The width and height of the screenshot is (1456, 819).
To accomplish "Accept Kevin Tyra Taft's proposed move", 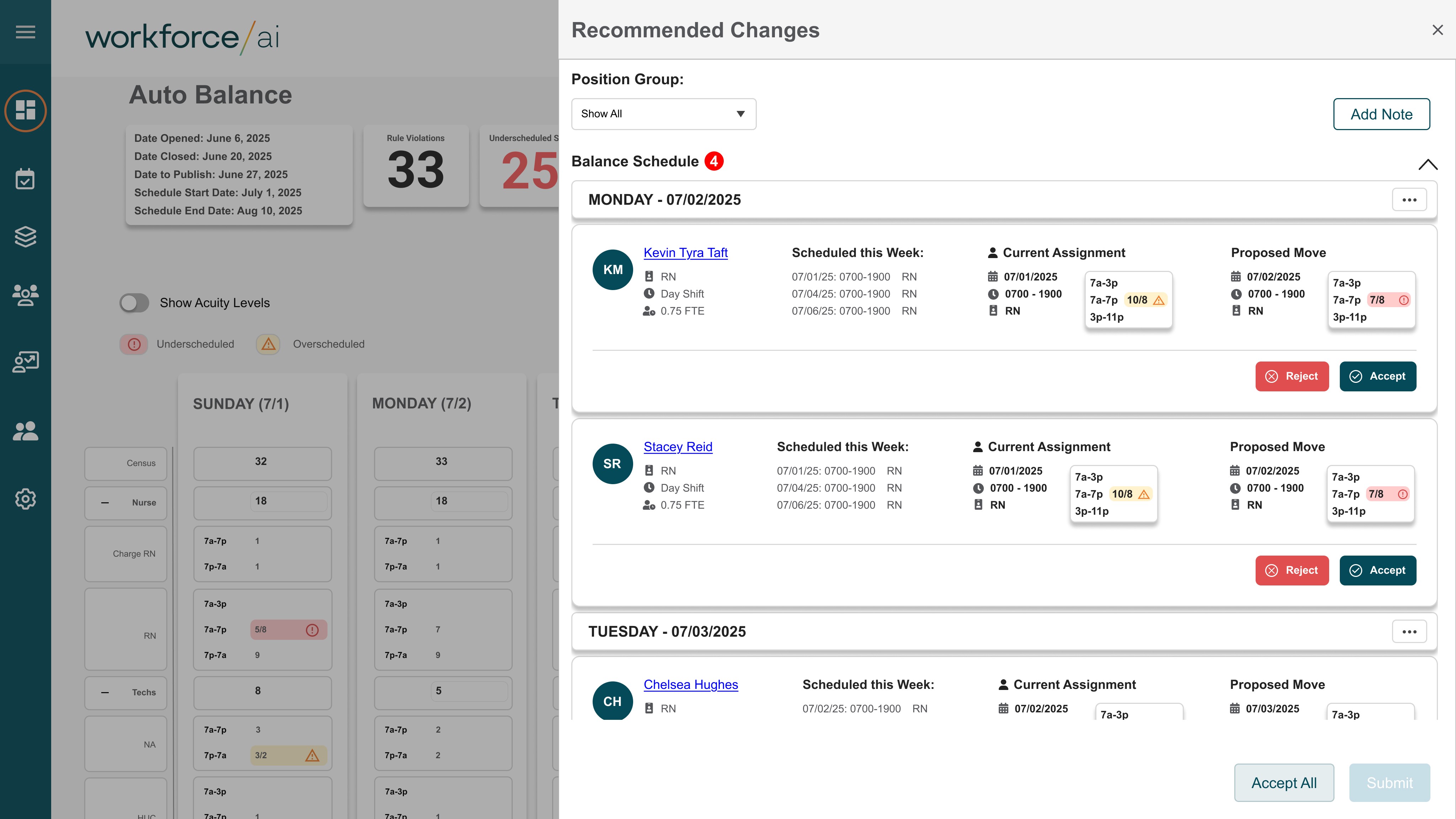I will [1377, 376].
